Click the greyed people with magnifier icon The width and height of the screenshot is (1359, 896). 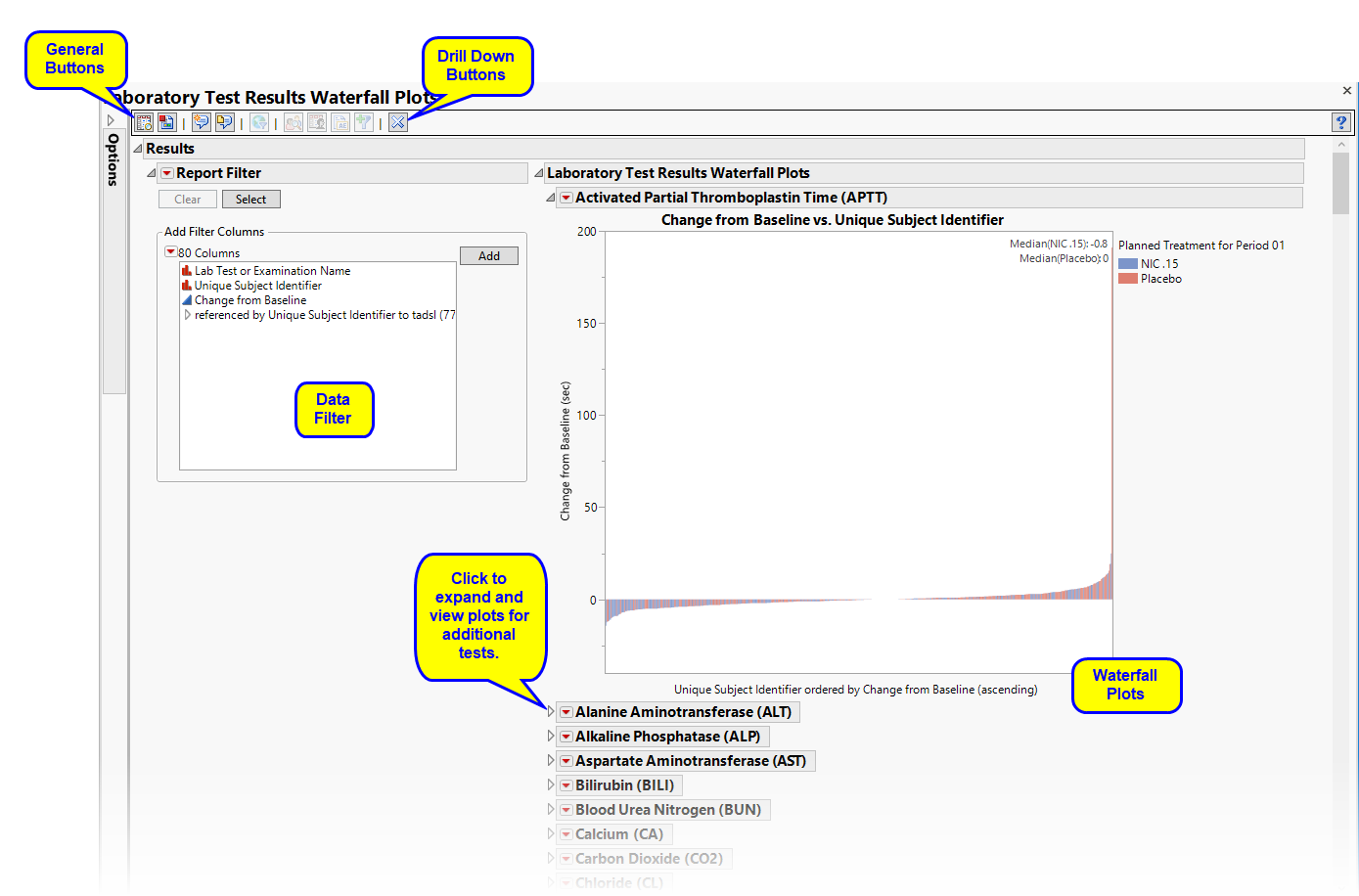tap(294, 122)
